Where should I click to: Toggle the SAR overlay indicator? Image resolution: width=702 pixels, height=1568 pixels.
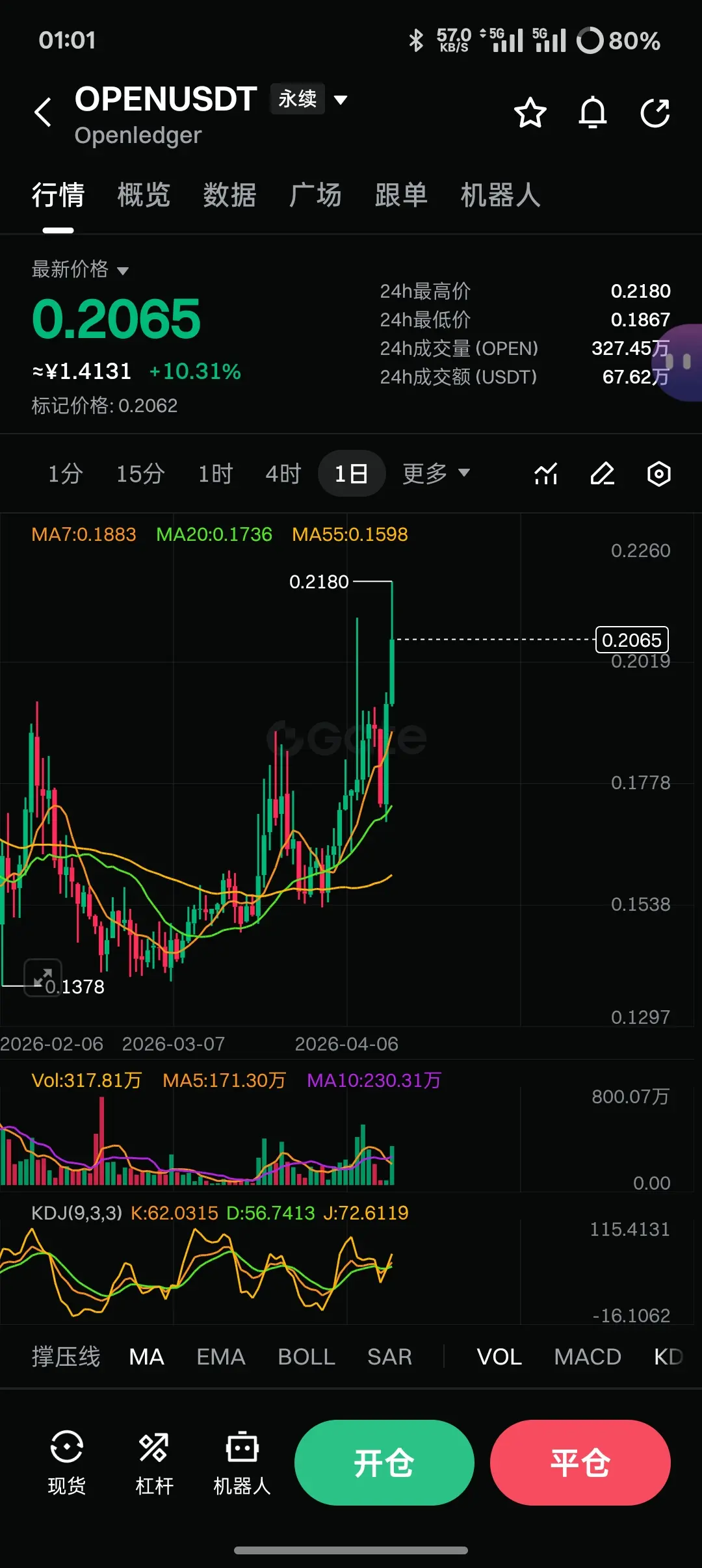(x=389, y=1357)
